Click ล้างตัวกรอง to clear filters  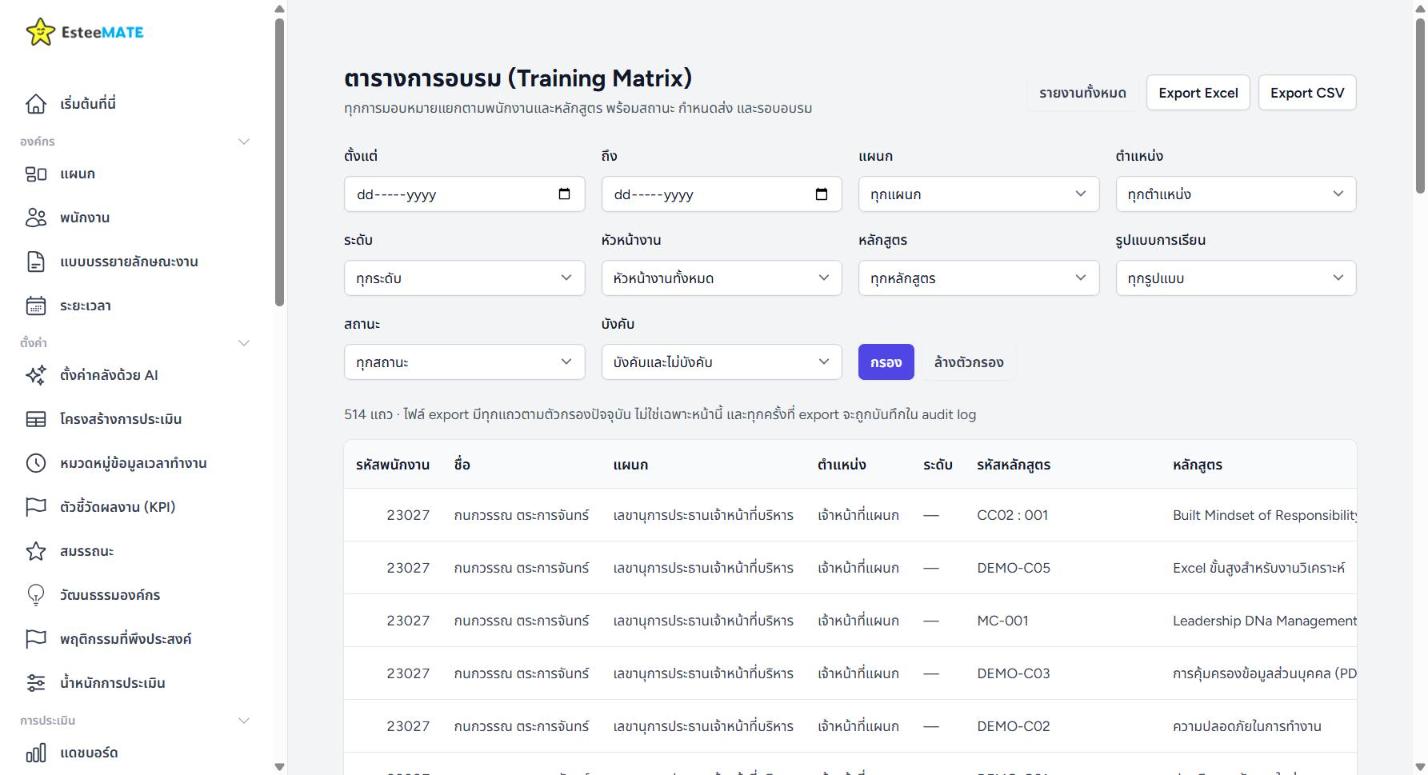coord(969,362)
